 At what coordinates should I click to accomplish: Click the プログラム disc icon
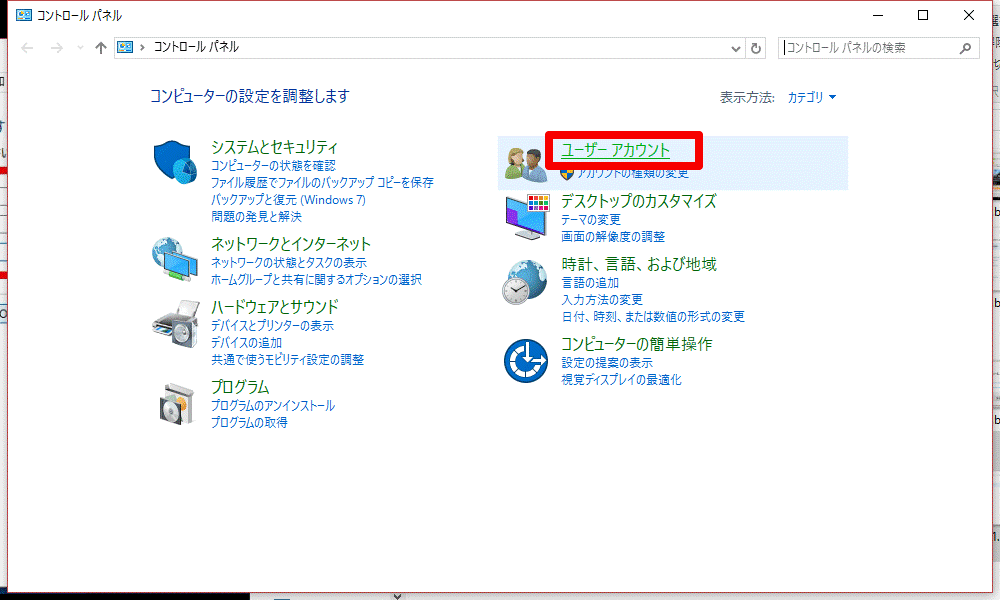coord(176,403)
